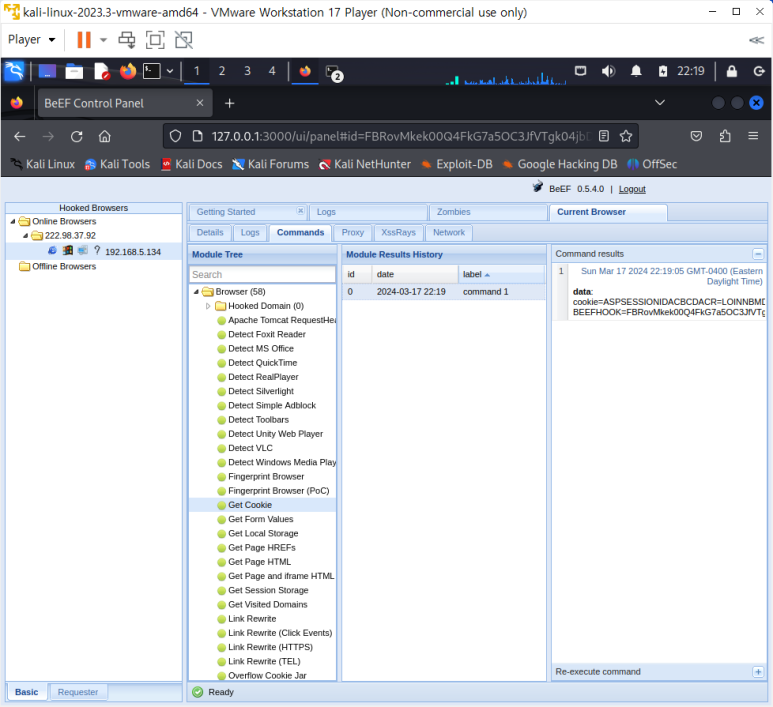Switch to the Basic tab
This screenshot has height=707, width=773.
27,692
